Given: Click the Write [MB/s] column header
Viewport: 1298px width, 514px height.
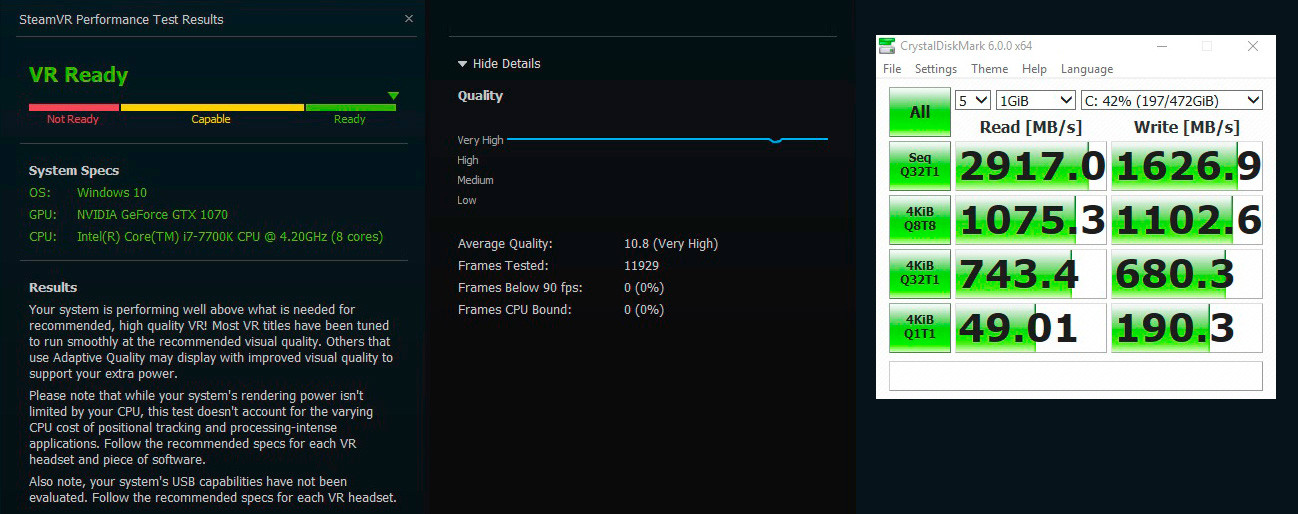Looking at the screenshot, I should point(1187,127).
